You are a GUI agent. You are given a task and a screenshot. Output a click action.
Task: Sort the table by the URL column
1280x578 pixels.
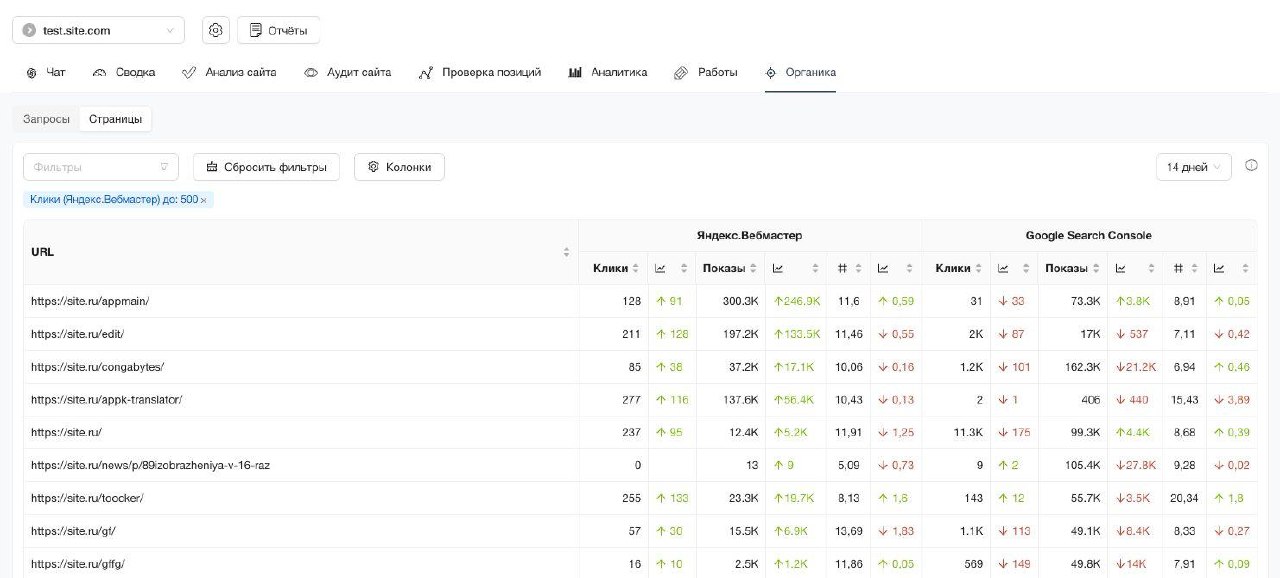[566, 252]
